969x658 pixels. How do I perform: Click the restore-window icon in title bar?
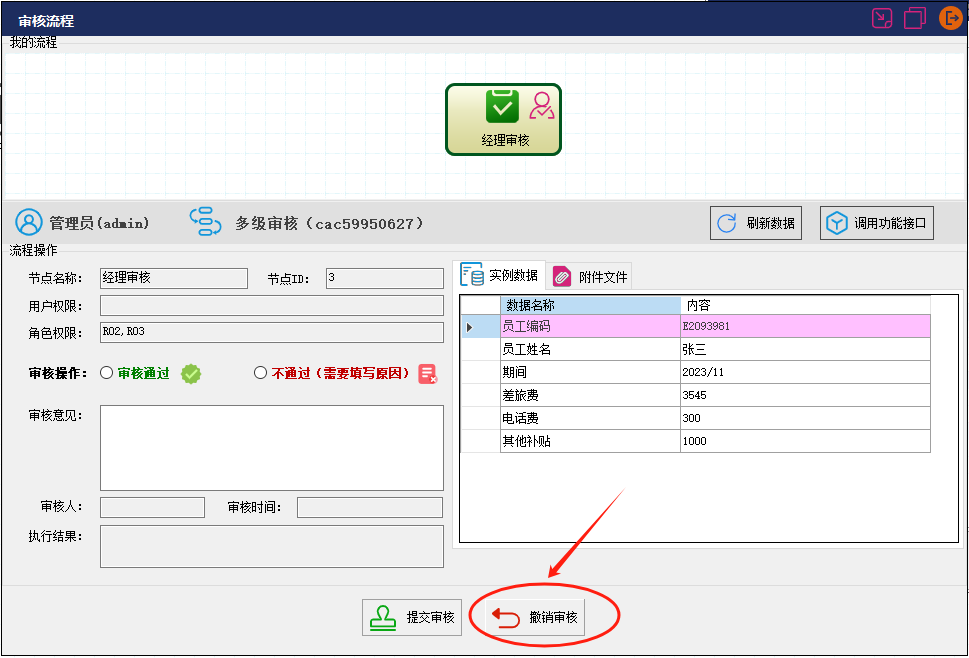click(915, 18)
